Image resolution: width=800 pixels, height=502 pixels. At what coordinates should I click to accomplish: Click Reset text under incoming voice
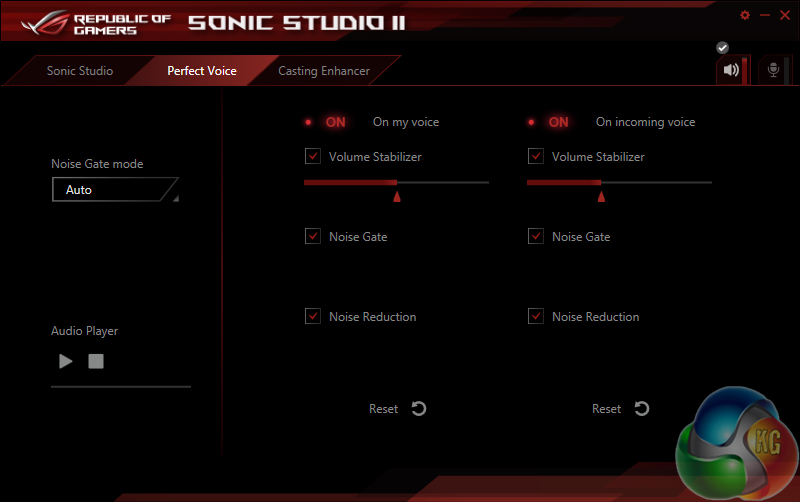pyautogui.click(x=606, y=409)
